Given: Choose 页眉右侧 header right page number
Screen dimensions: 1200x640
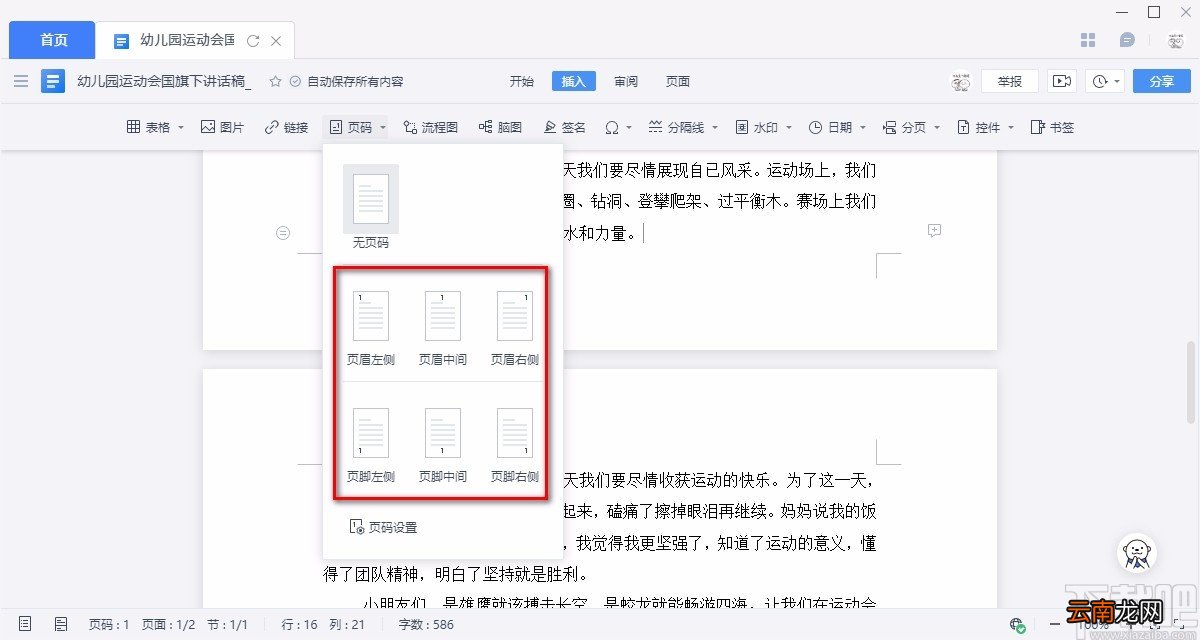Looking at the screenshot, I should click(514, 327).
